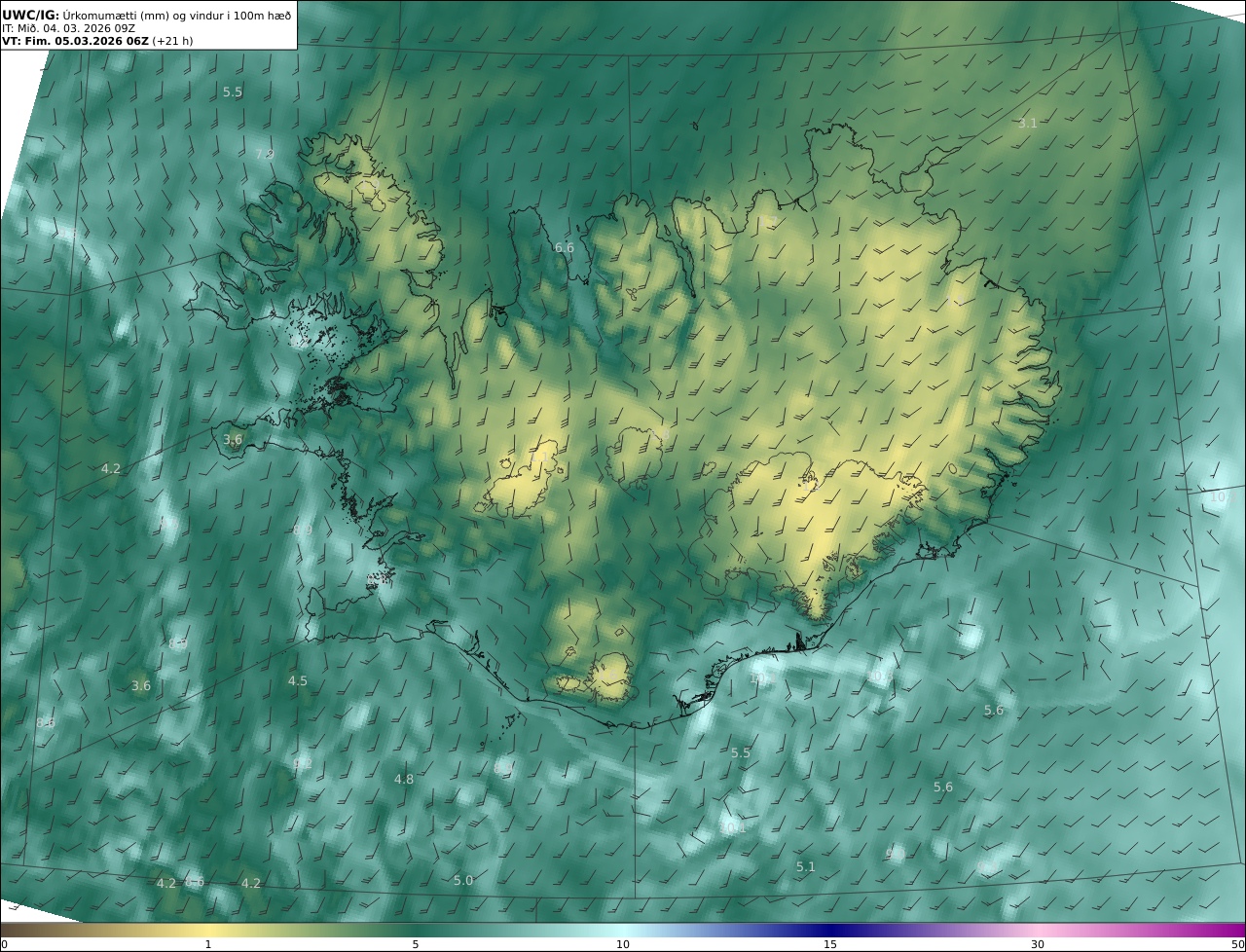1246x952 pixels.
Task: Click the VT: Fim. 05.03.2026 06Z line
Action: coord(97,41)
